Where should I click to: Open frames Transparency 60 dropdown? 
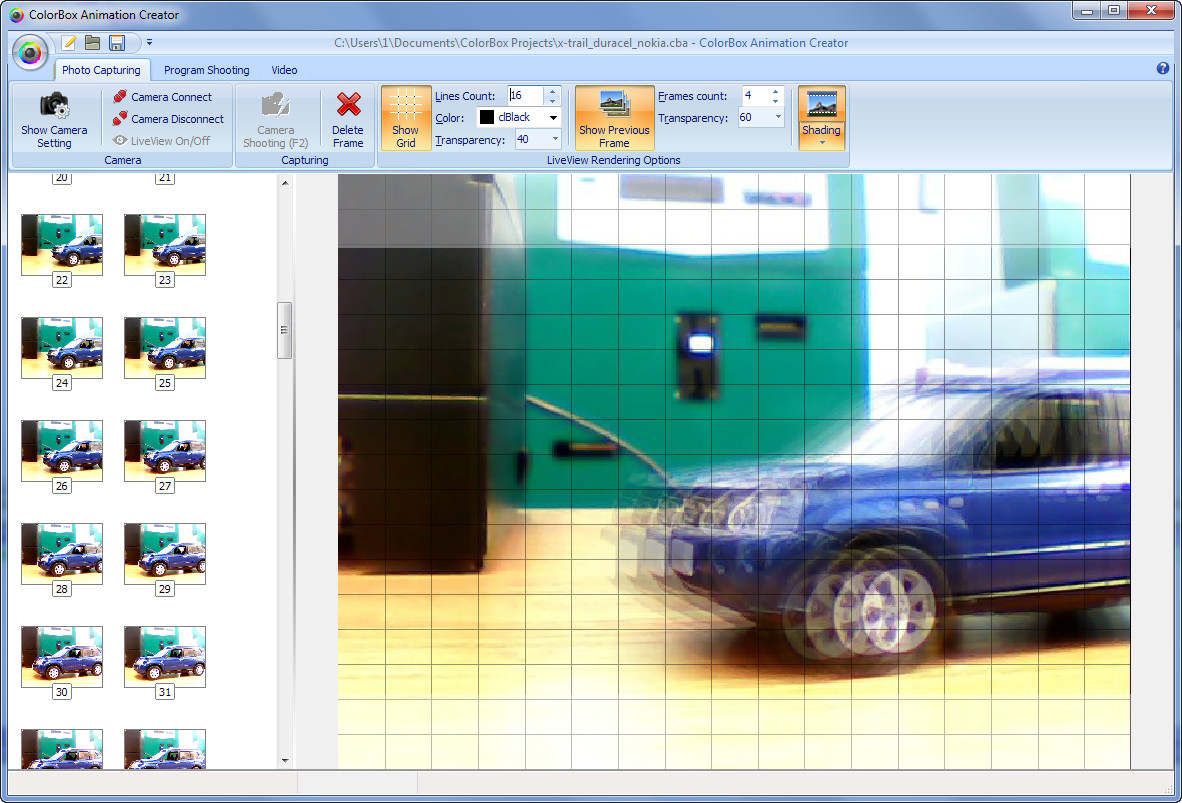coord(778,118)
